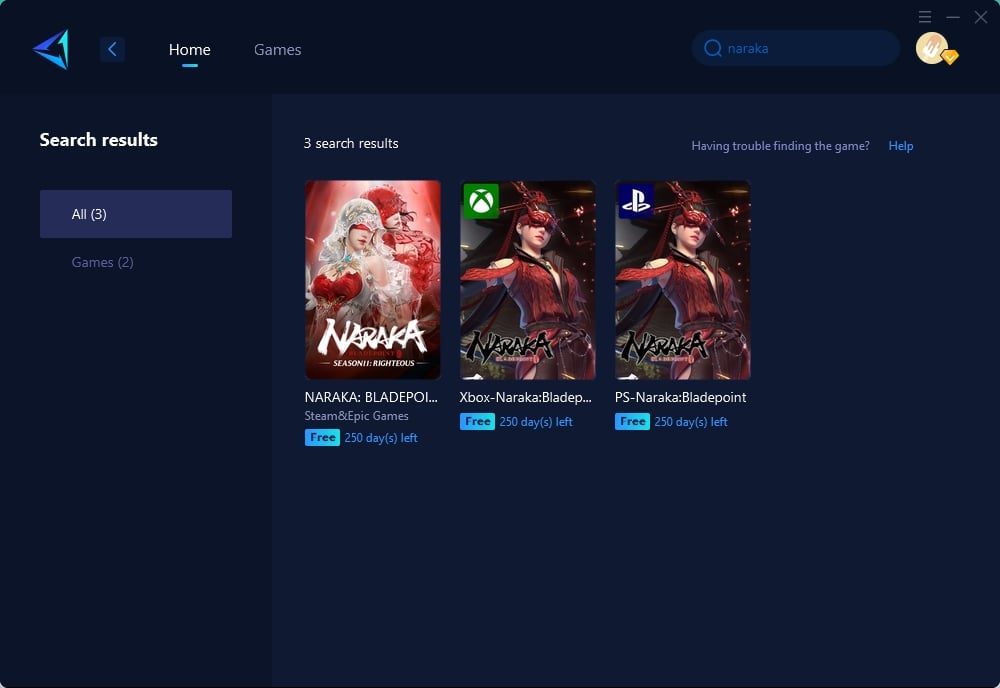Click the Xbox-Naraka:Bladep... game title
Screen dimensions: 1000x688
(526, 397)
